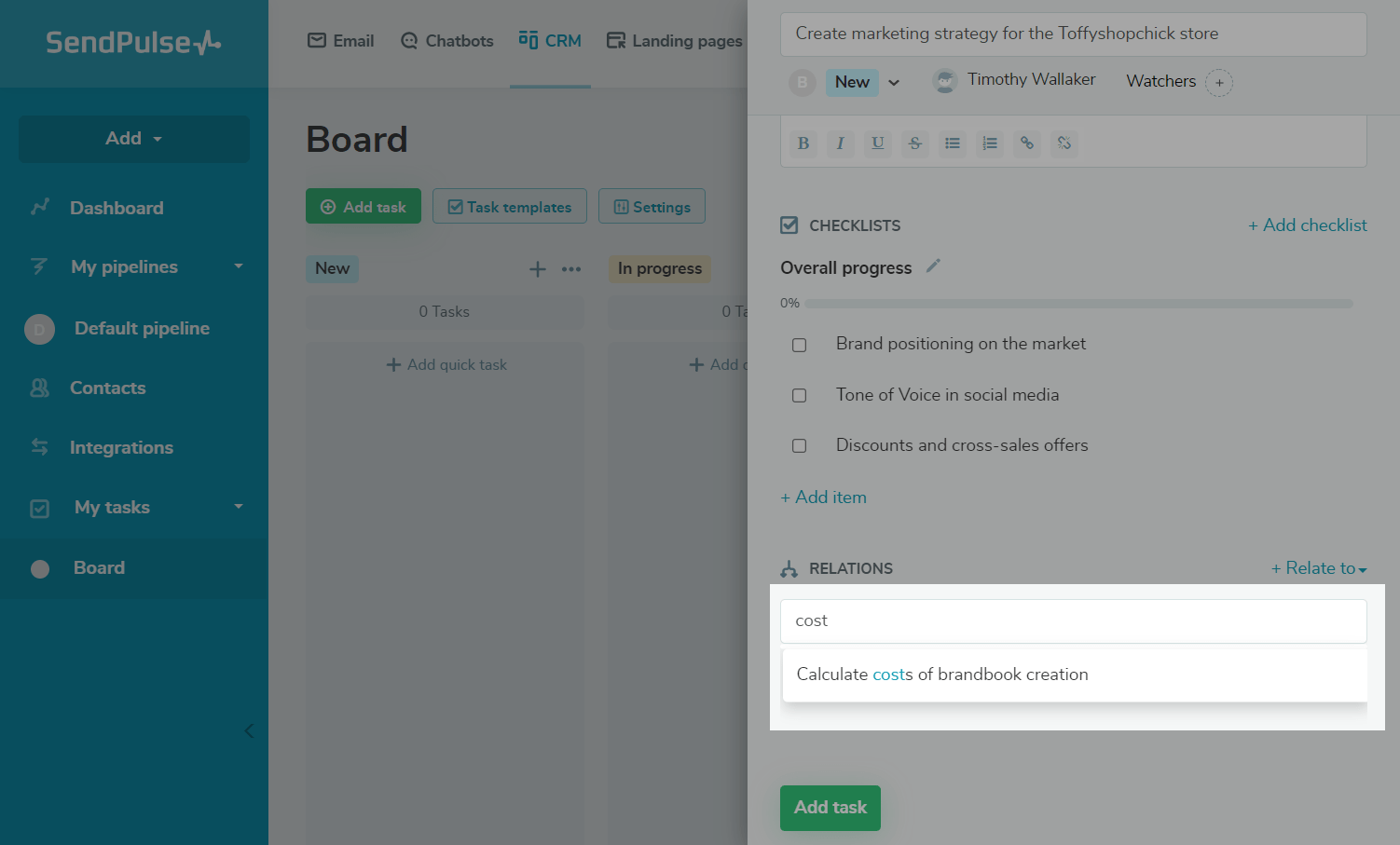Viewport: 1400px width, 845px height.
Task: Apply underline formatting in the editor
Action: 877,143
